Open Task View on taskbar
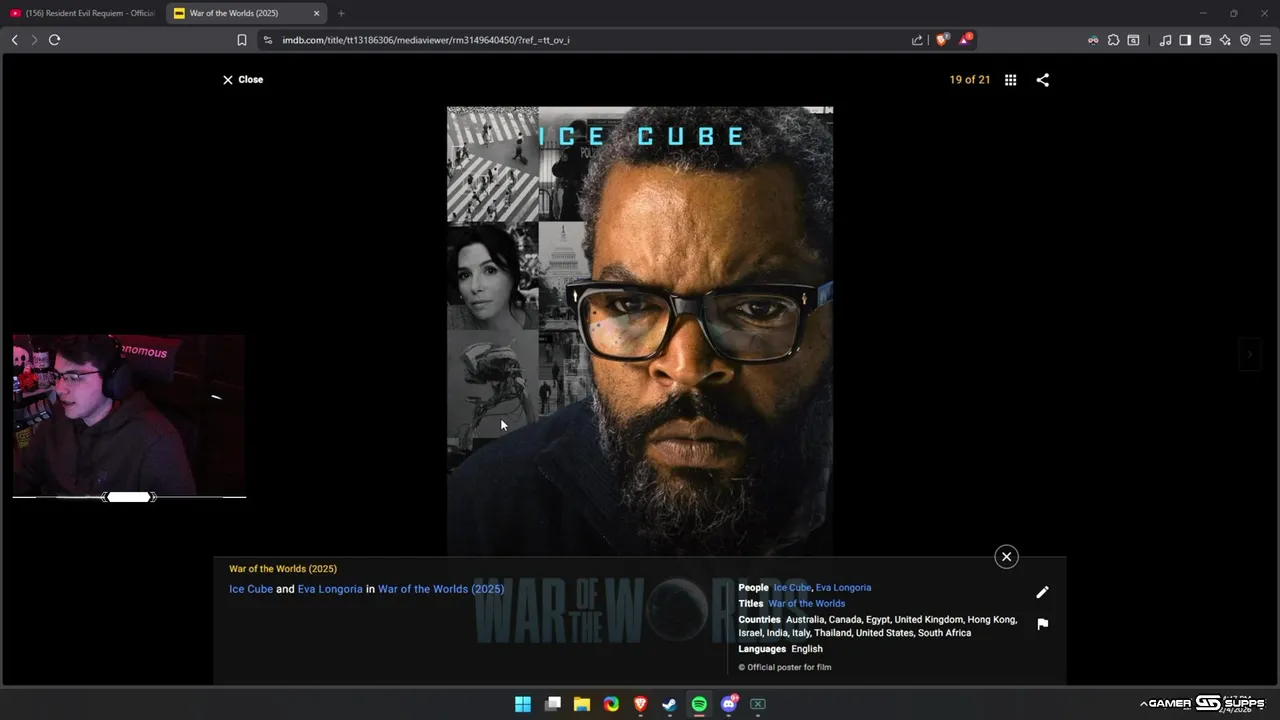This screenshot has height=720, width=1280. (x=553, y=704)
